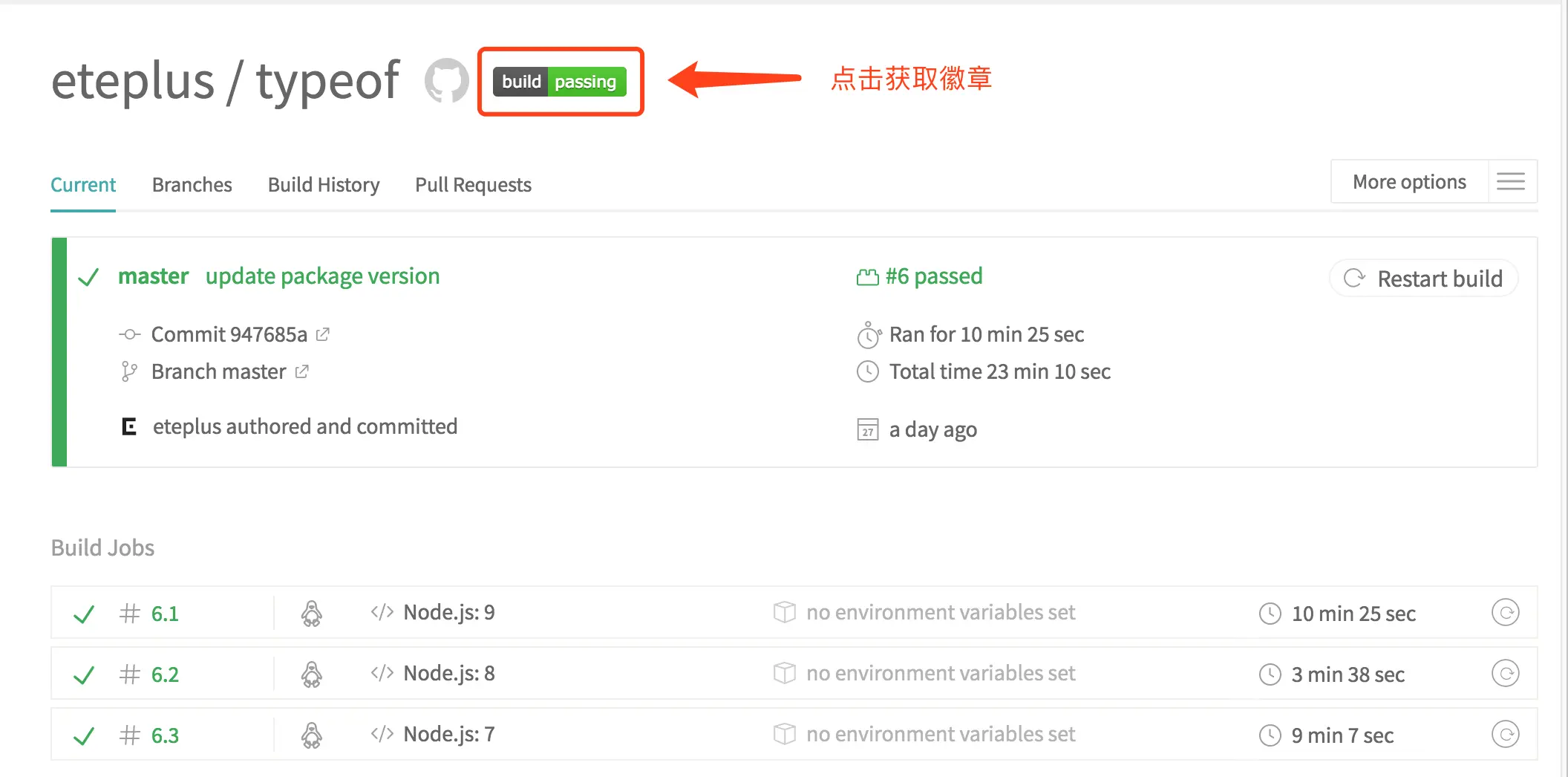Restart job 6.2 using circular icon
Image resolution: width=1568 pixels, height=777 pixels.
(x=1505, y=674)
